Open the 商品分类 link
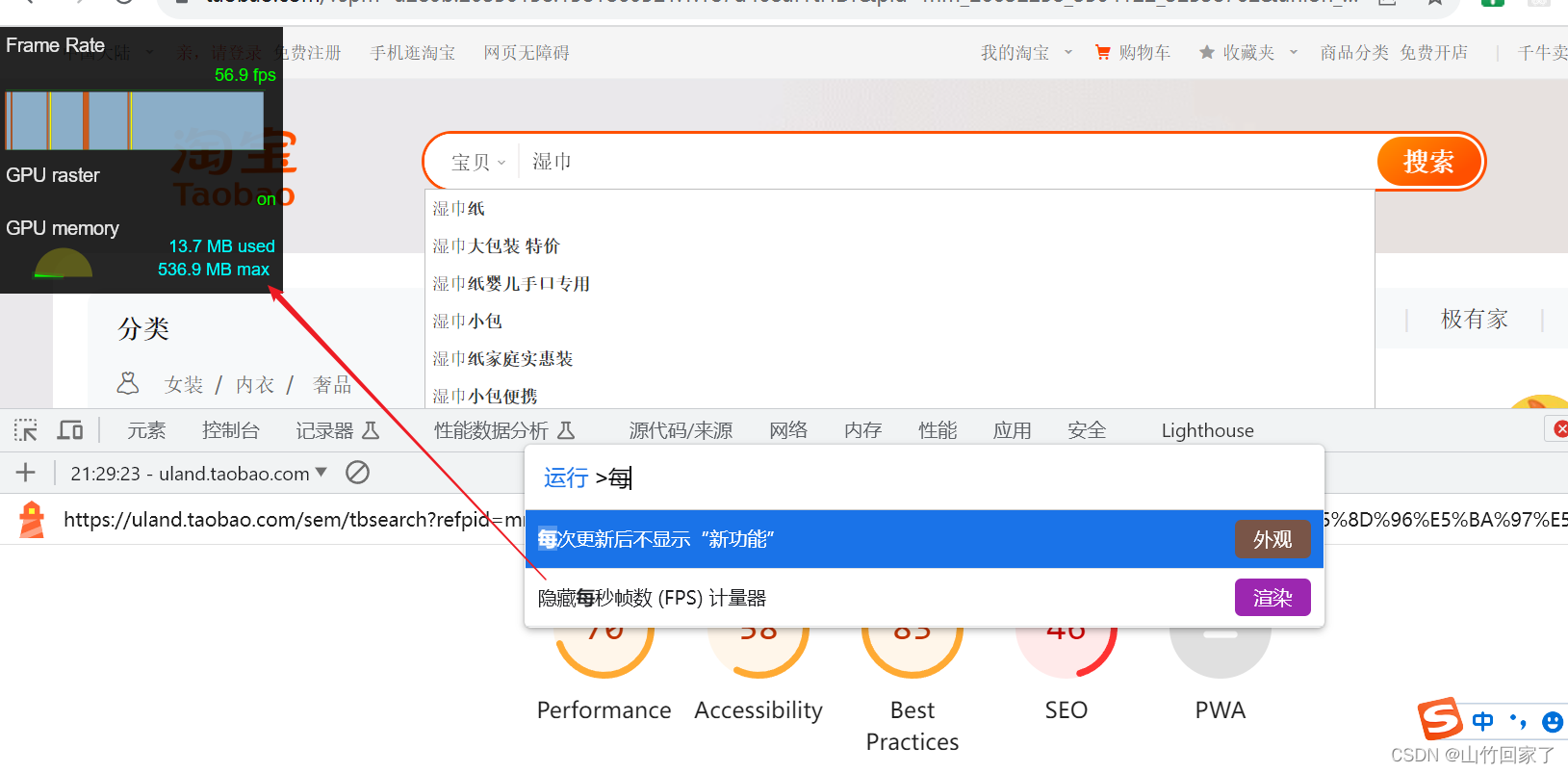Screen dimensions: 1568x773 click(1354, 53)
